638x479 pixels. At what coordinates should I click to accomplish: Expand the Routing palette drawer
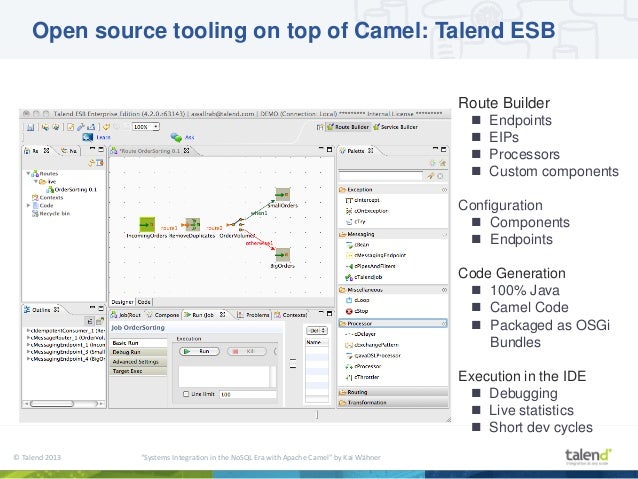393,392
